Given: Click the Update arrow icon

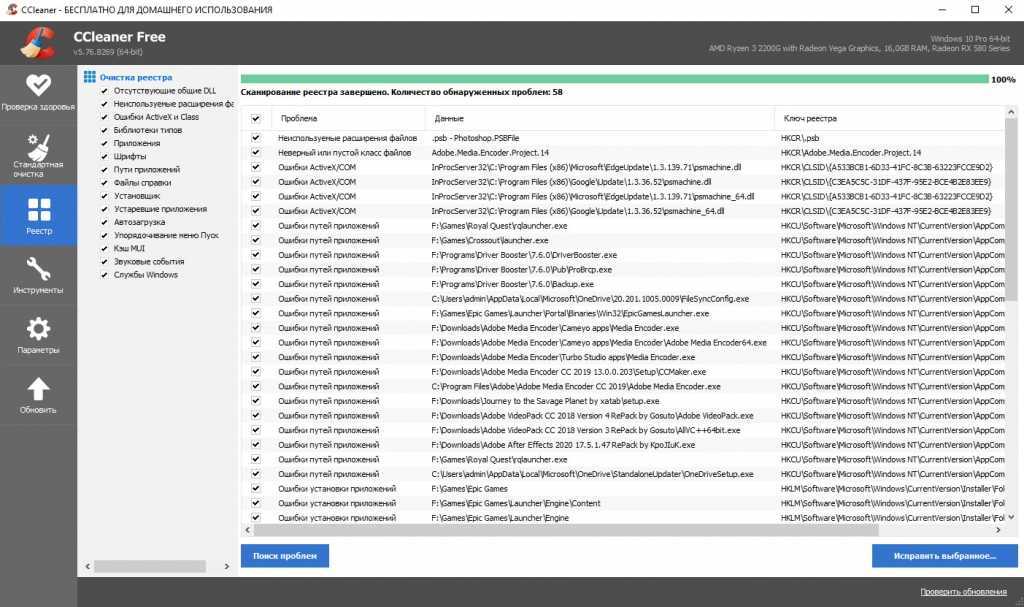Looking at the screenshot, I should coord(38,389).
